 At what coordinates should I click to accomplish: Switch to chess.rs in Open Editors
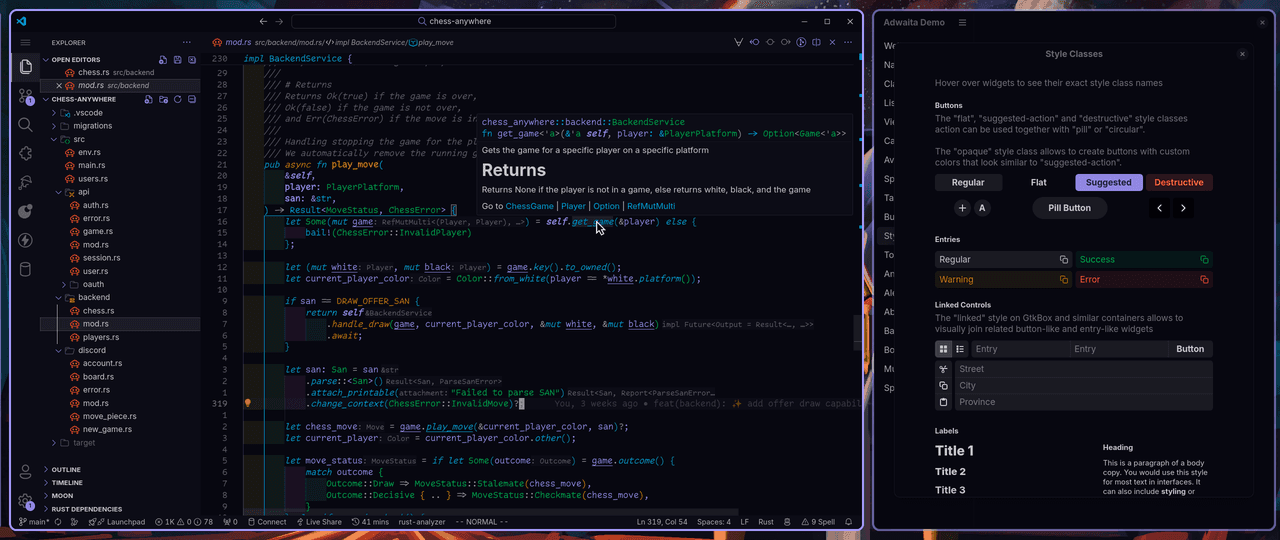point(93,73)
